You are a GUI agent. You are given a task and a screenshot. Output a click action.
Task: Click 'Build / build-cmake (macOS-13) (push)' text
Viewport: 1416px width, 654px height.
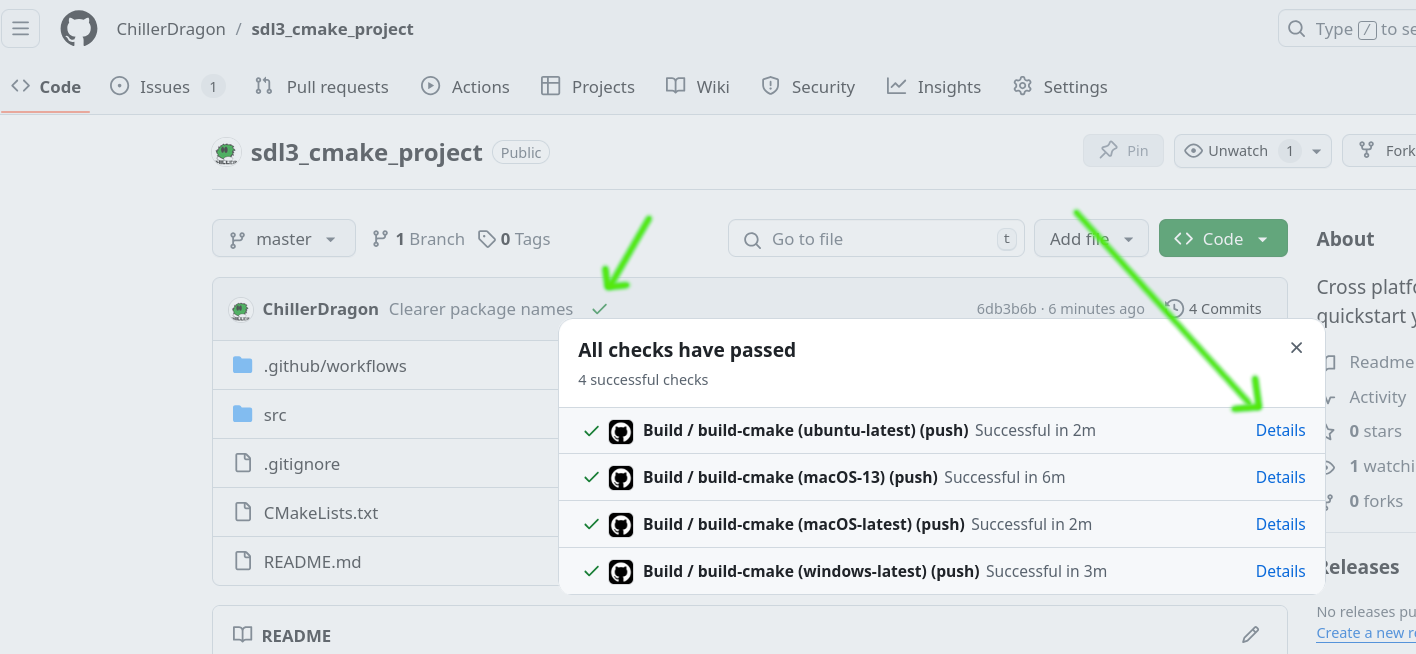[790, 477]
